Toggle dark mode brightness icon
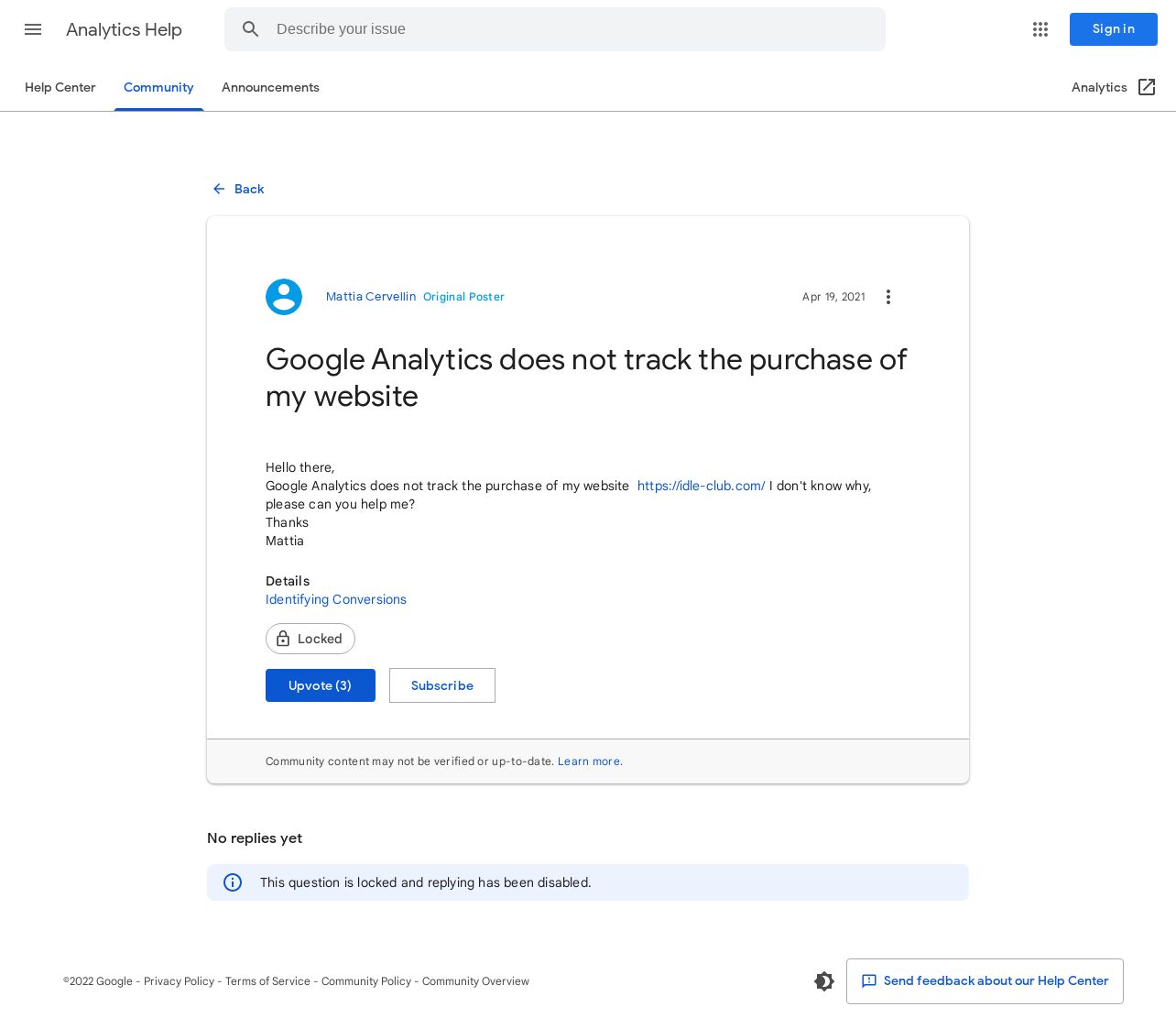1176x1018 pixels. pos(824,981)
